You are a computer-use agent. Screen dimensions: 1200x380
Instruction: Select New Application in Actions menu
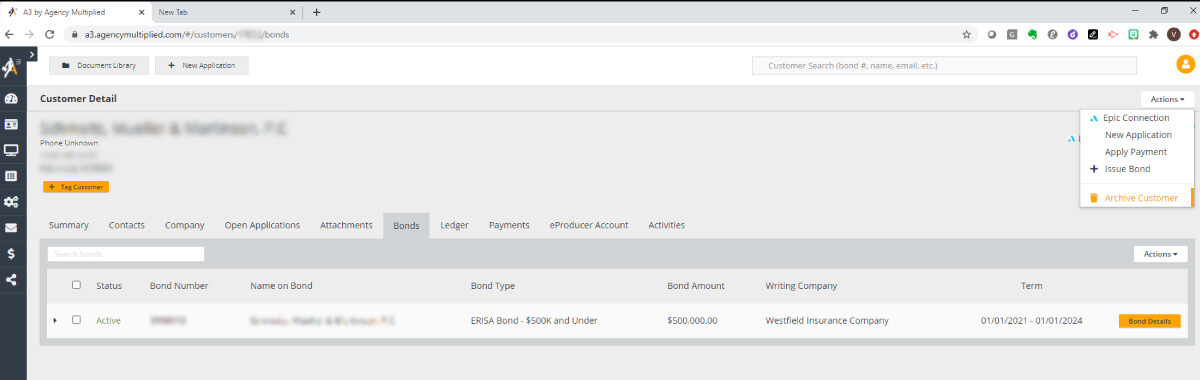[1138, 135]
